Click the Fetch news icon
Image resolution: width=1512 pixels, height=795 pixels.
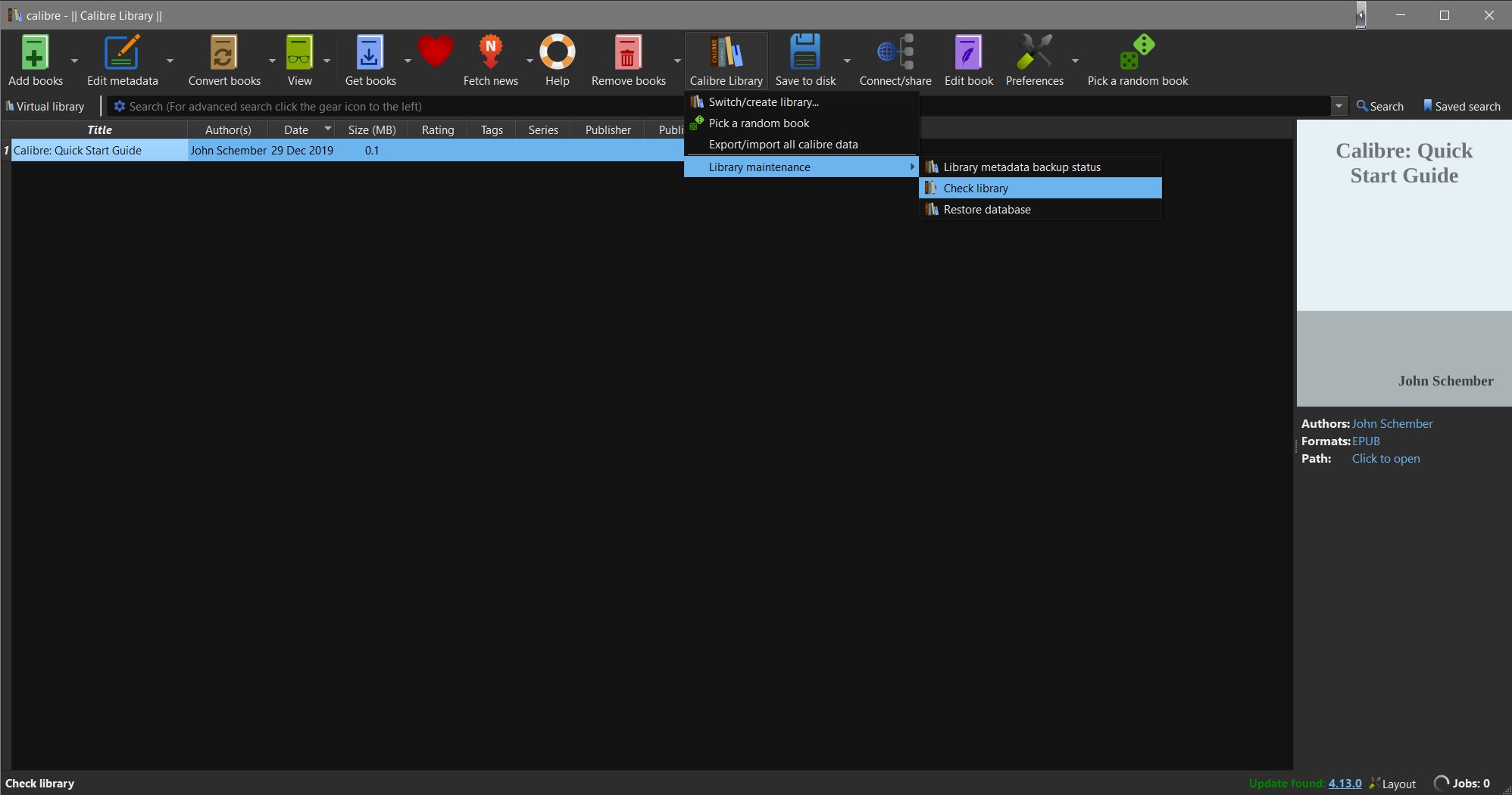coord(491,52)
